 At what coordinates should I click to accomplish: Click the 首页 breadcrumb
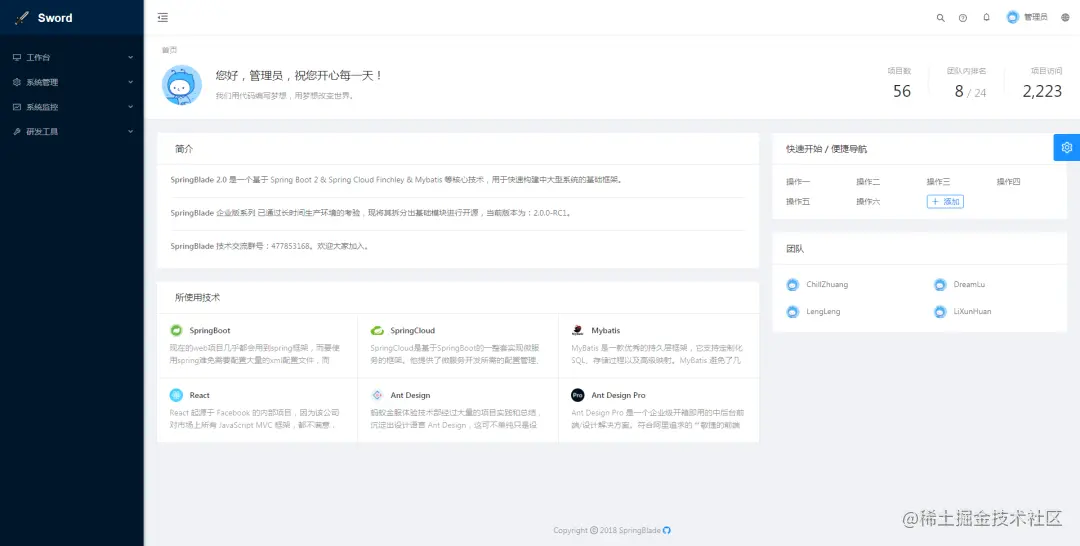[169, 50]
